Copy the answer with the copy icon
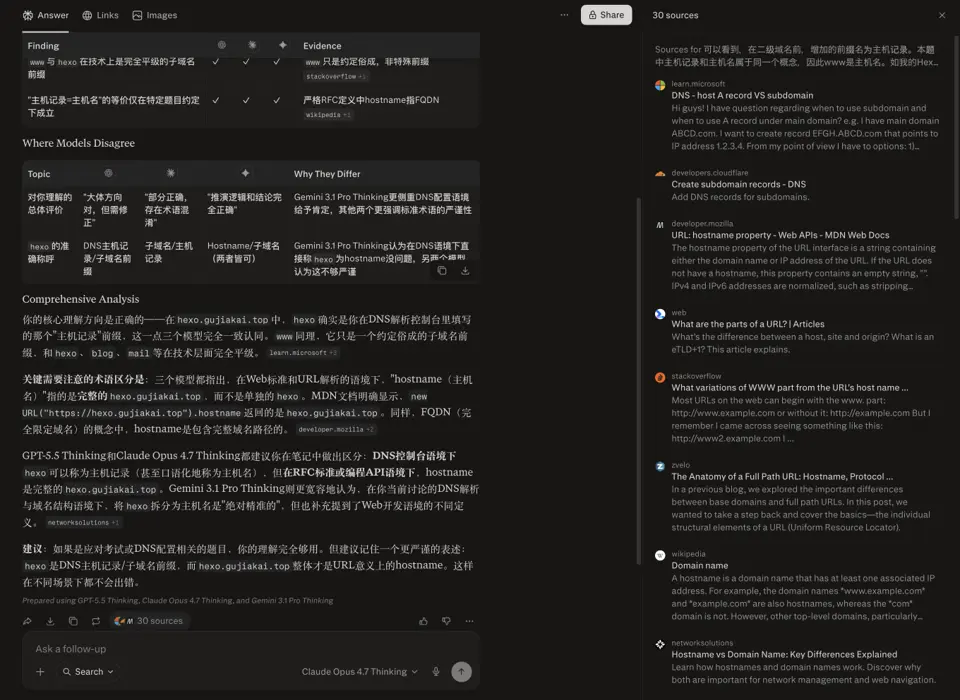This screenshot has height=700, width=960. click(73, 621)
